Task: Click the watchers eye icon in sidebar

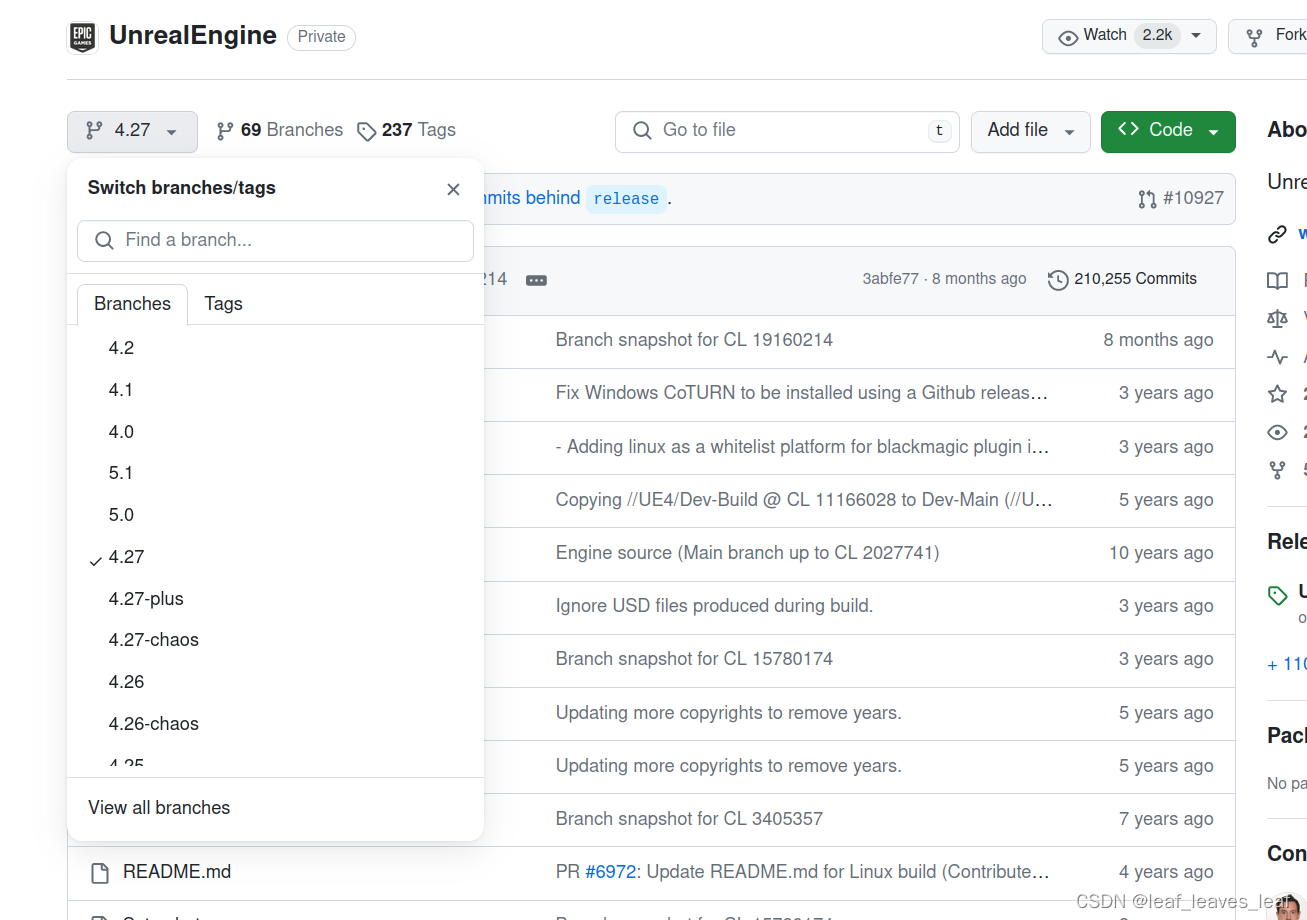Action: point(1277,432)
